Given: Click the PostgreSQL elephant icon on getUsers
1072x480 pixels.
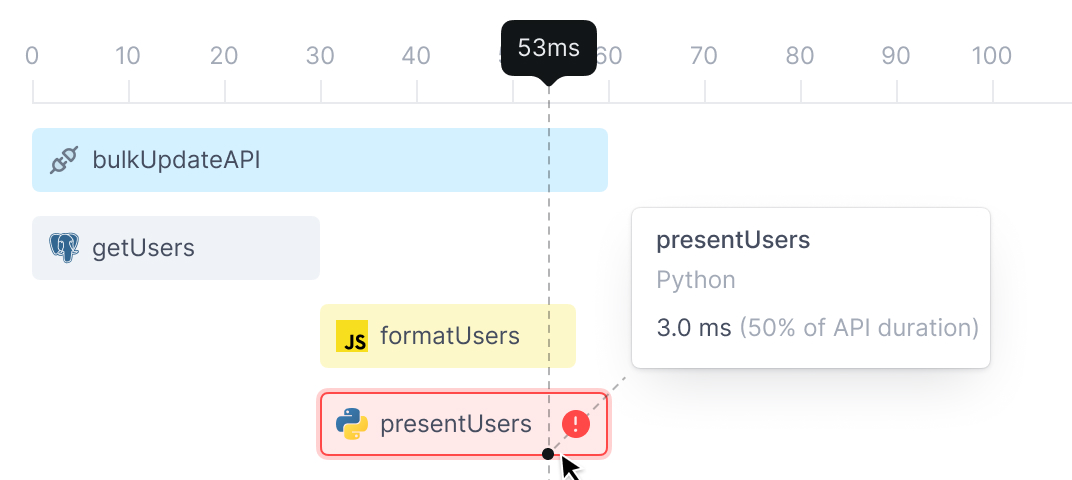Looking at the screenshot, I should 64,248.
